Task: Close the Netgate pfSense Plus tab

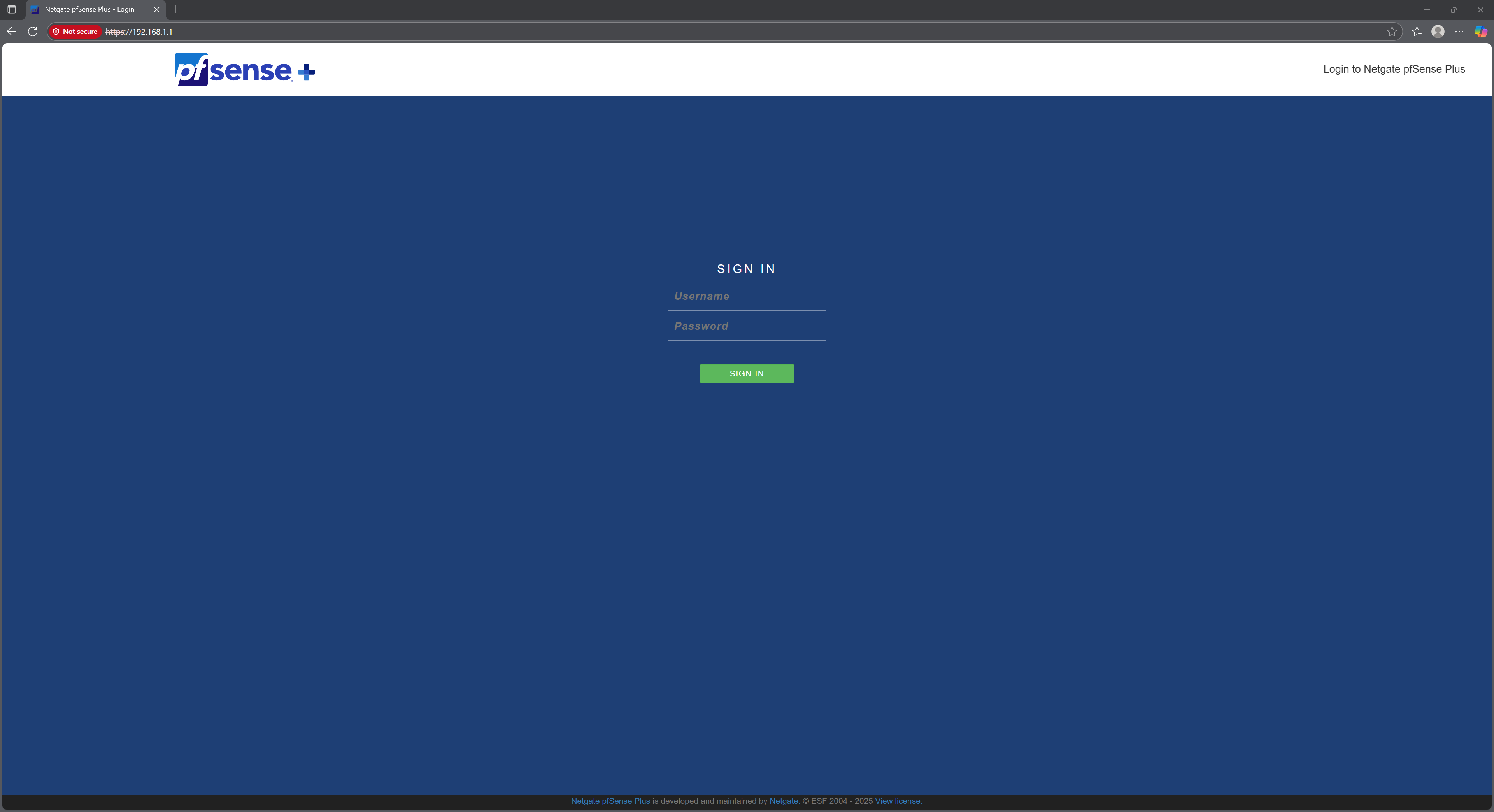Action: [156, 9]
